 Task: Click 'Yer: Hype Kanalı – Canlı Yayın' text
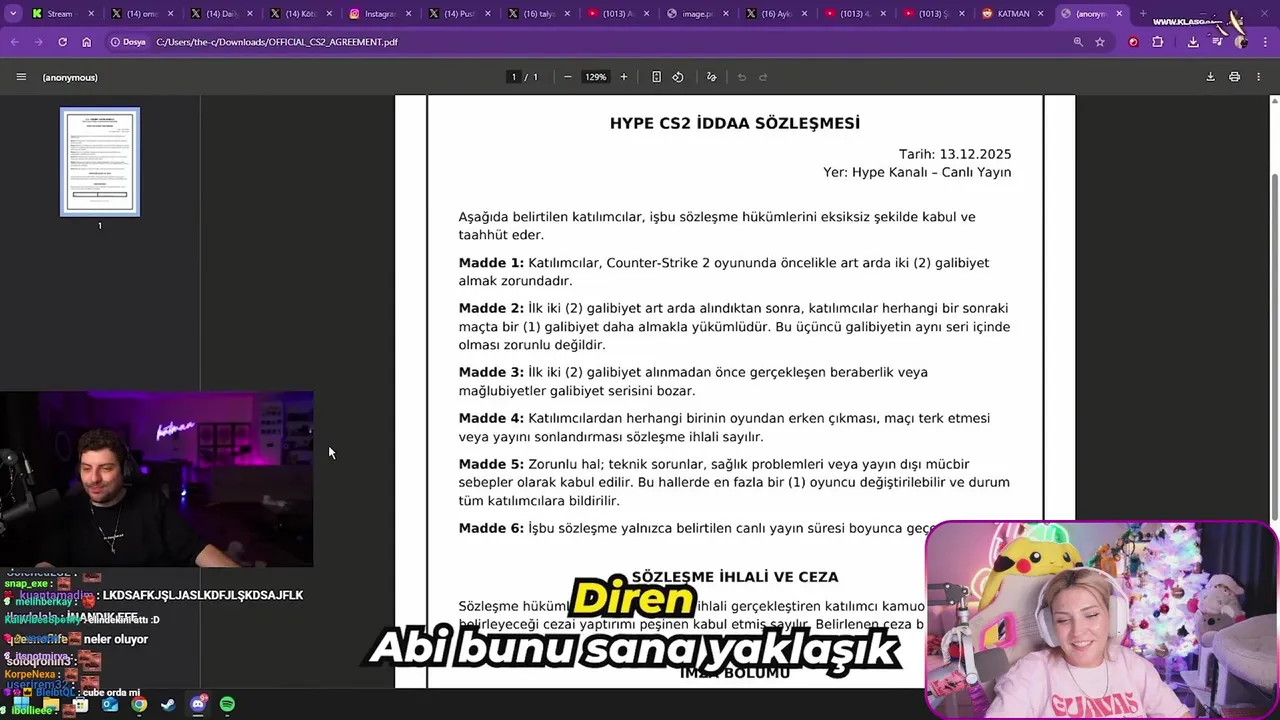(x=917, y=172)
